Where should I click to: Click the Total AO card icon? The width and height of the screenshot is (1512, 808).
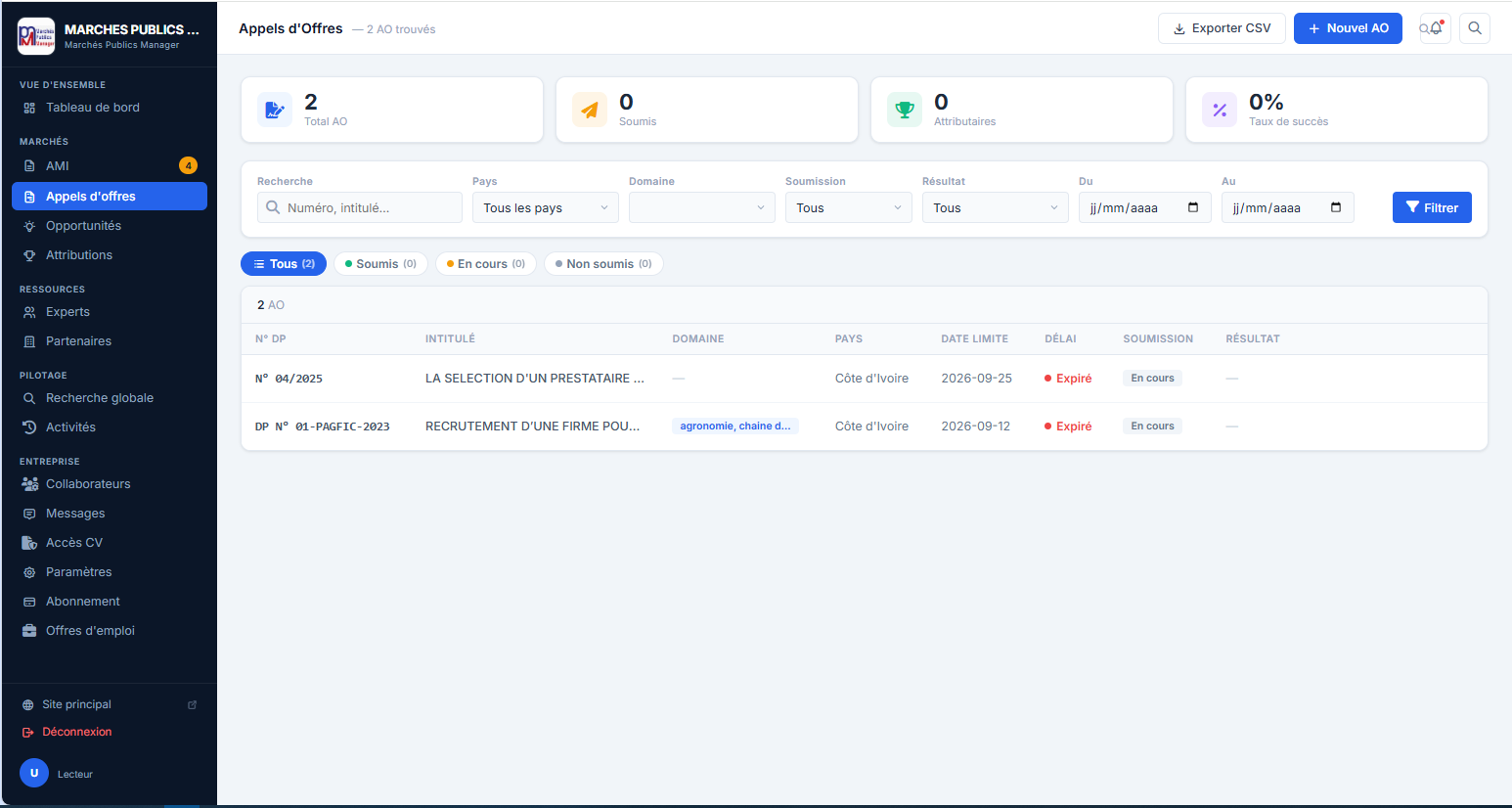point(275,110)
